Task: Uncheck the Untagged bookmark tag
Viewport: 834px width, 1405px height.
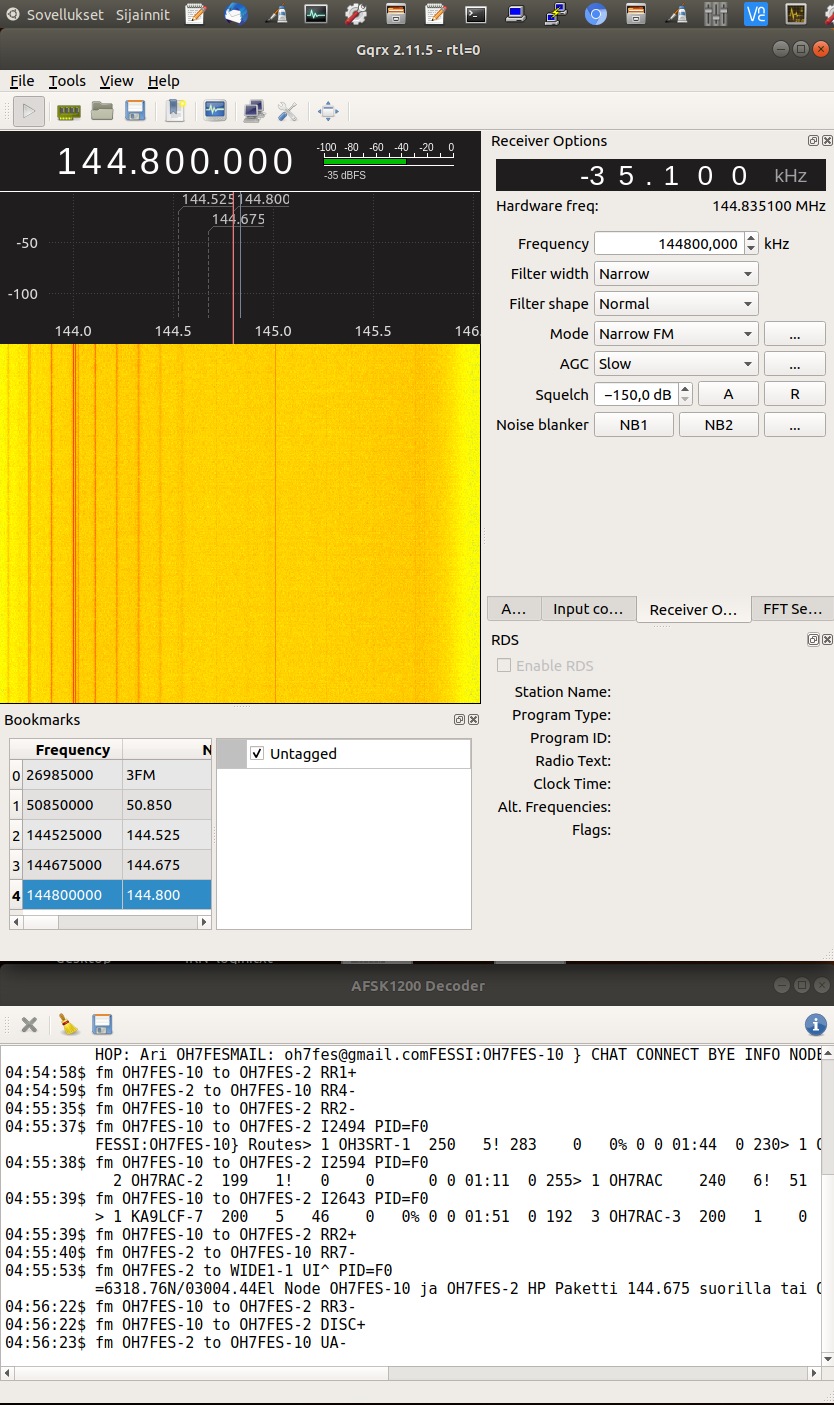Action: (x=257, y=754)
